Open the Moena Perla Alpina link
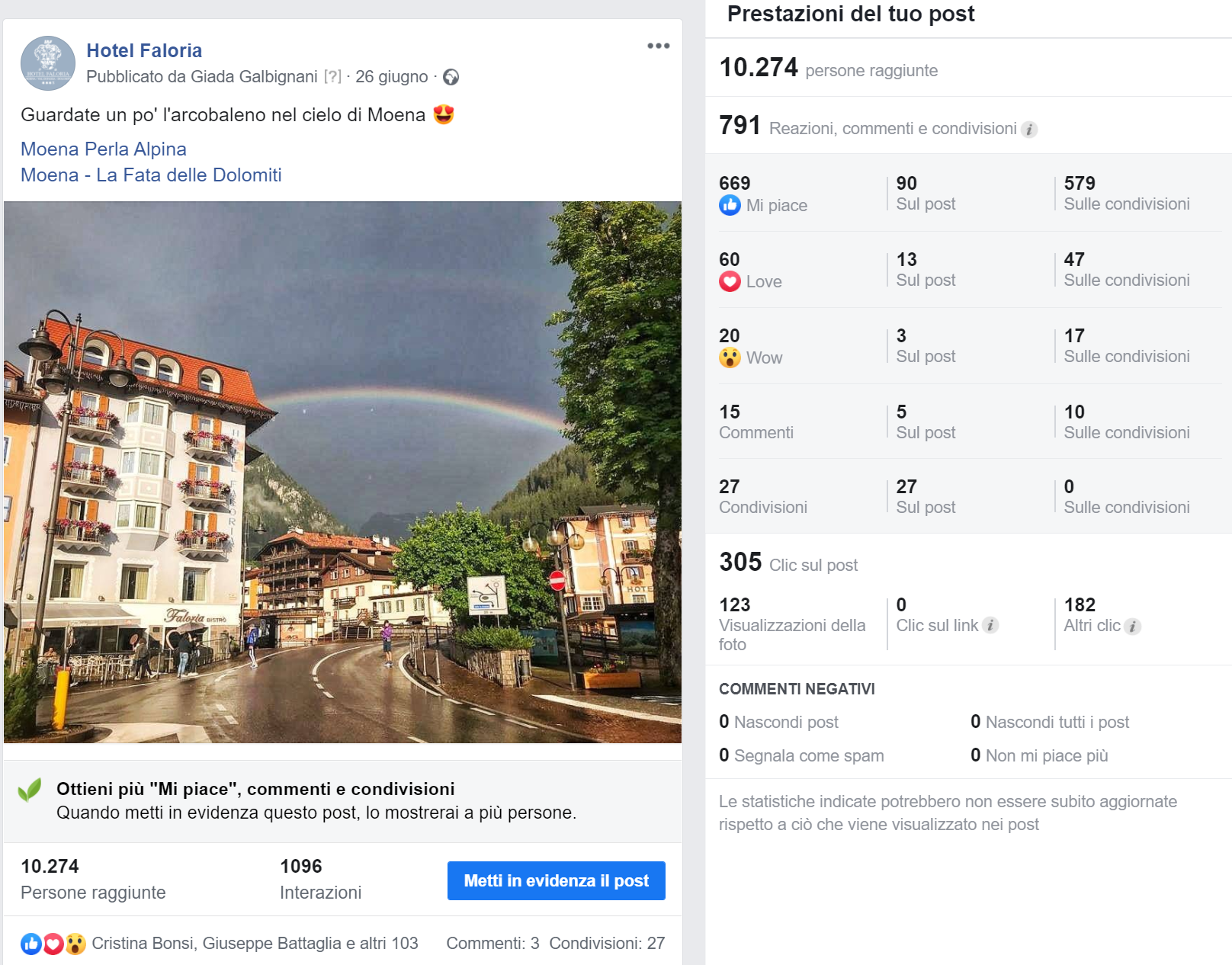 click(104, 149)
